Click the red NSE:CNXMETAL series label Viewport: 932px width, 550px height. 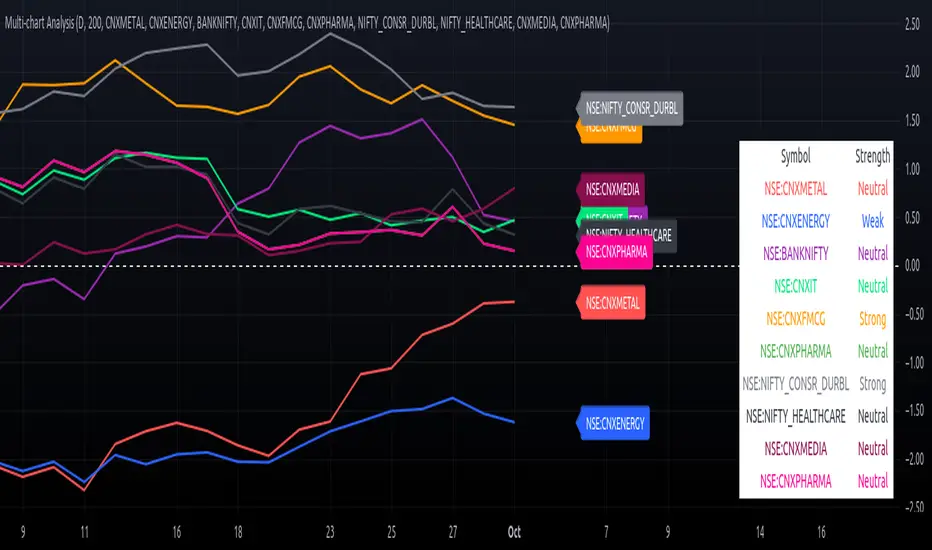coord(615,301)
